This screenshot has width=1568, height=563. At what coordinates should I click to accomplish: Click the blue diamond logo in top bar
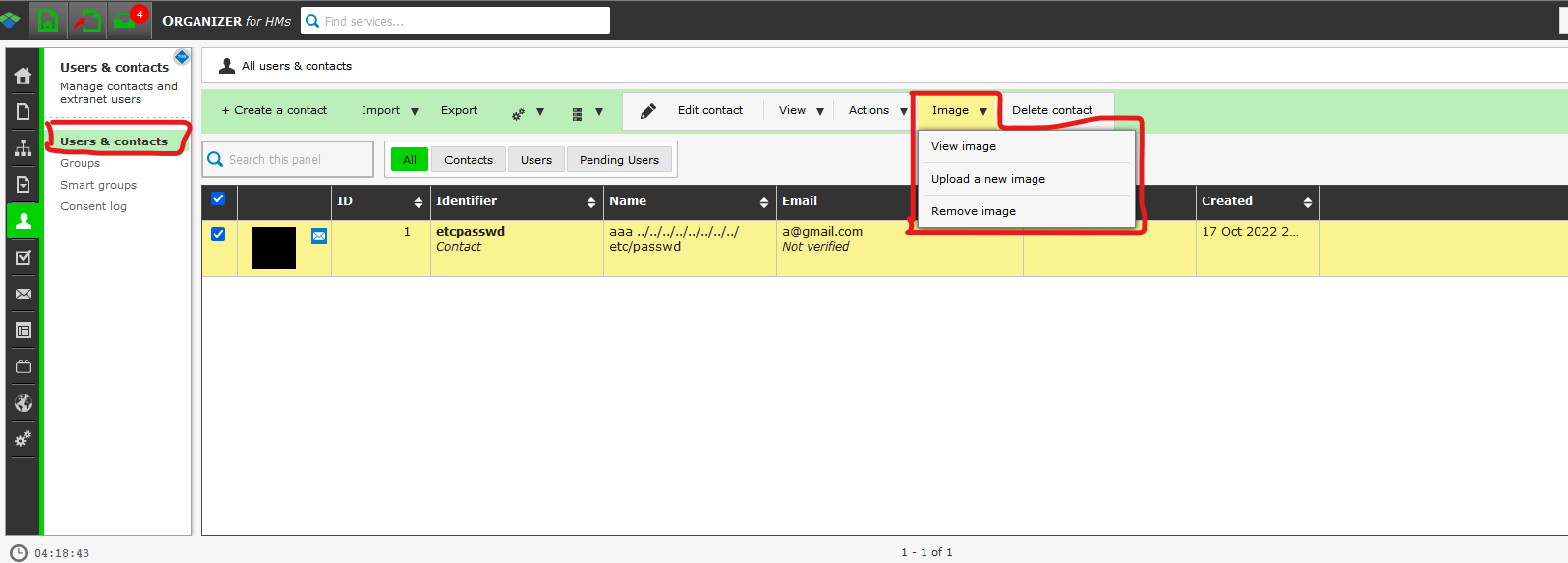coord(10,20)
